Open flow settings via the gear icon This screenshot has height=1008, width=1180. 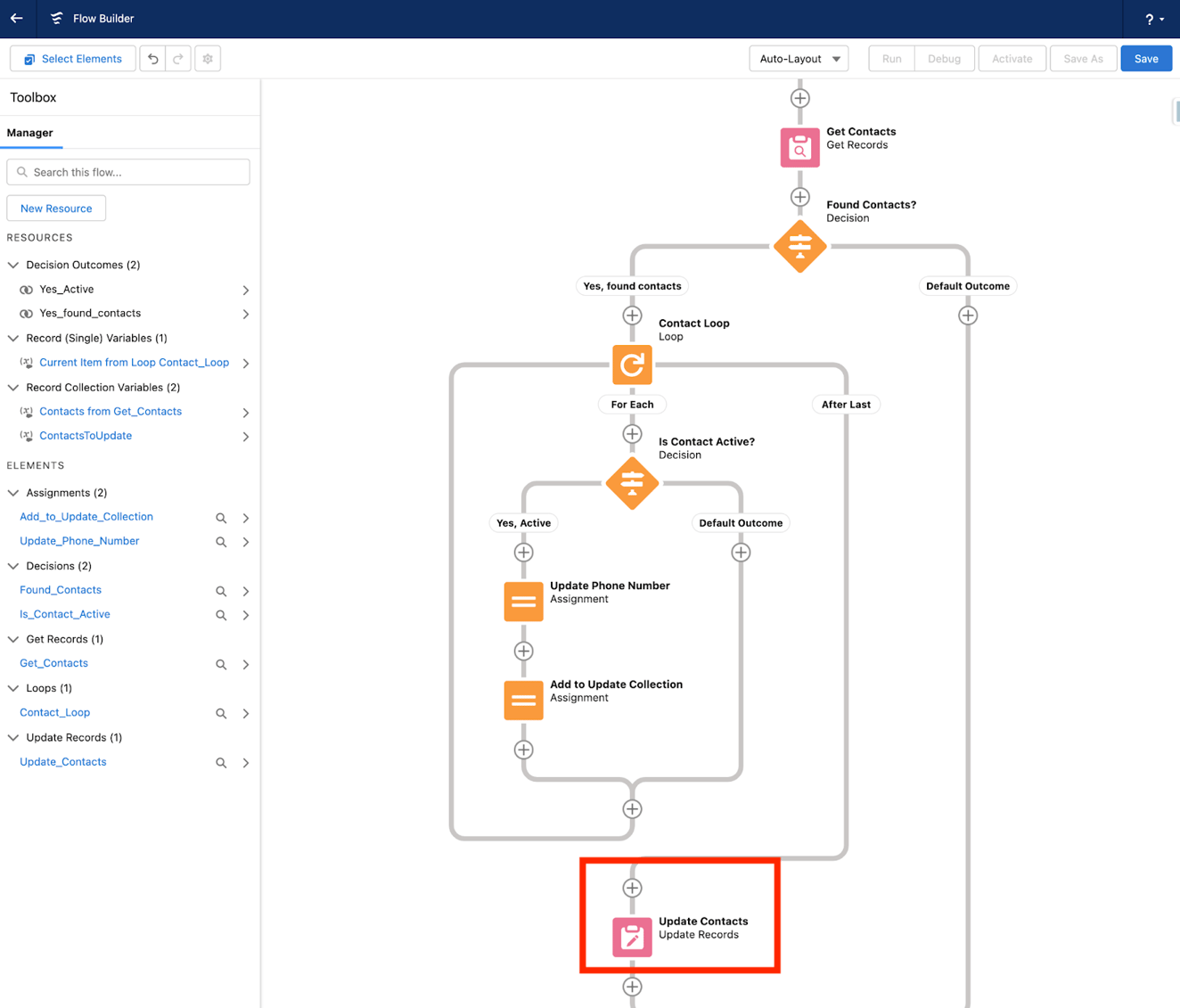click(207, 58)
